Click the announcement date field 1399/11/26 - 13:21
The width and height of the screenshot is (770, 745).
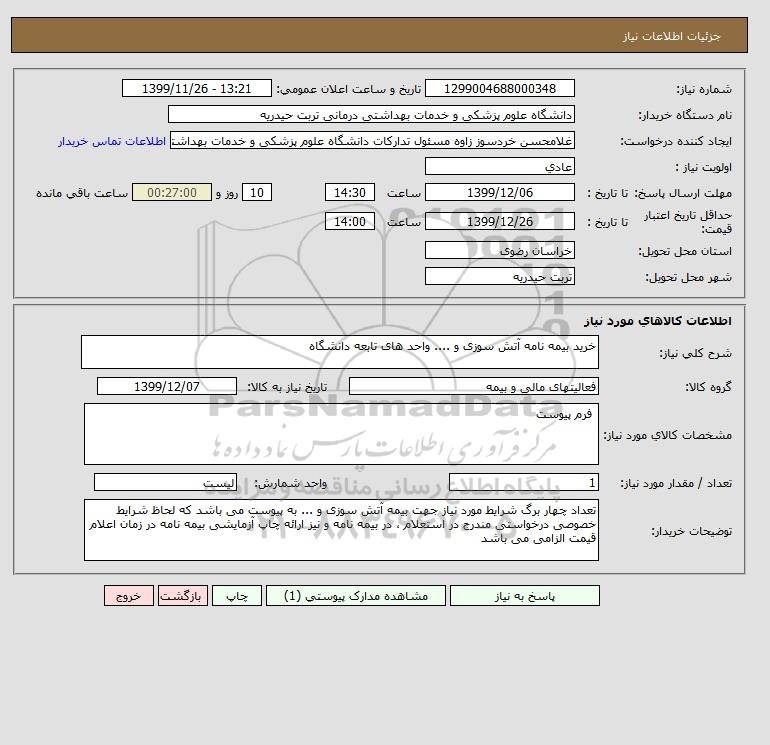(196, 88)
